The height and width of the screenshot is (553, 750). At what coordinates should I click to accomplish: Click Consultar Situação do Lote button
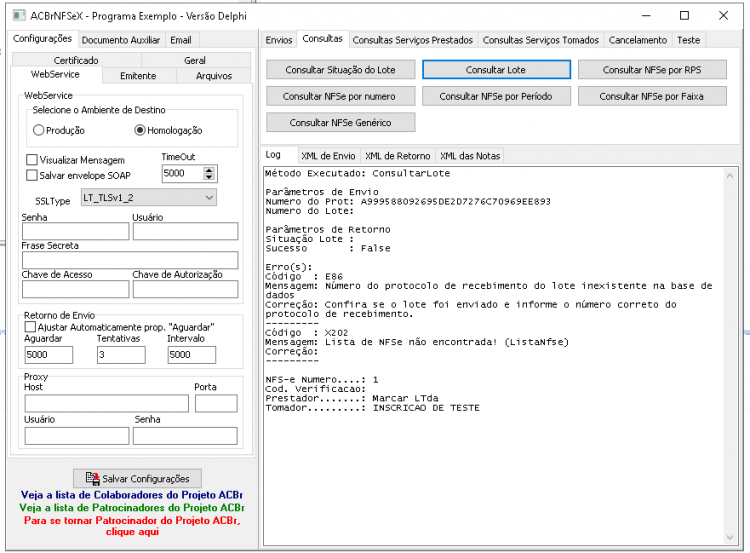(341, 70)
